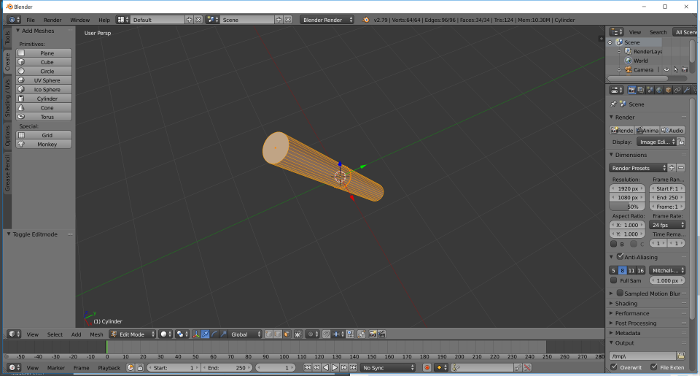Toggle the File Extensions checkbox

[x=654, y=367]
